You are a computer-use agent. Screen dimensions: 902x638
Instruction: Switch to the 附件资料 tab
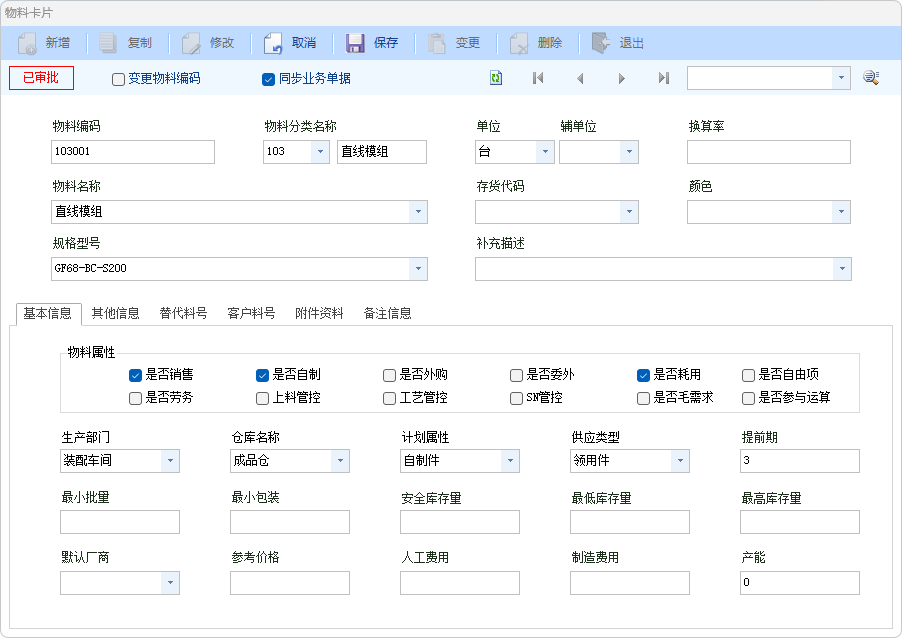click(x=319, y=314)
